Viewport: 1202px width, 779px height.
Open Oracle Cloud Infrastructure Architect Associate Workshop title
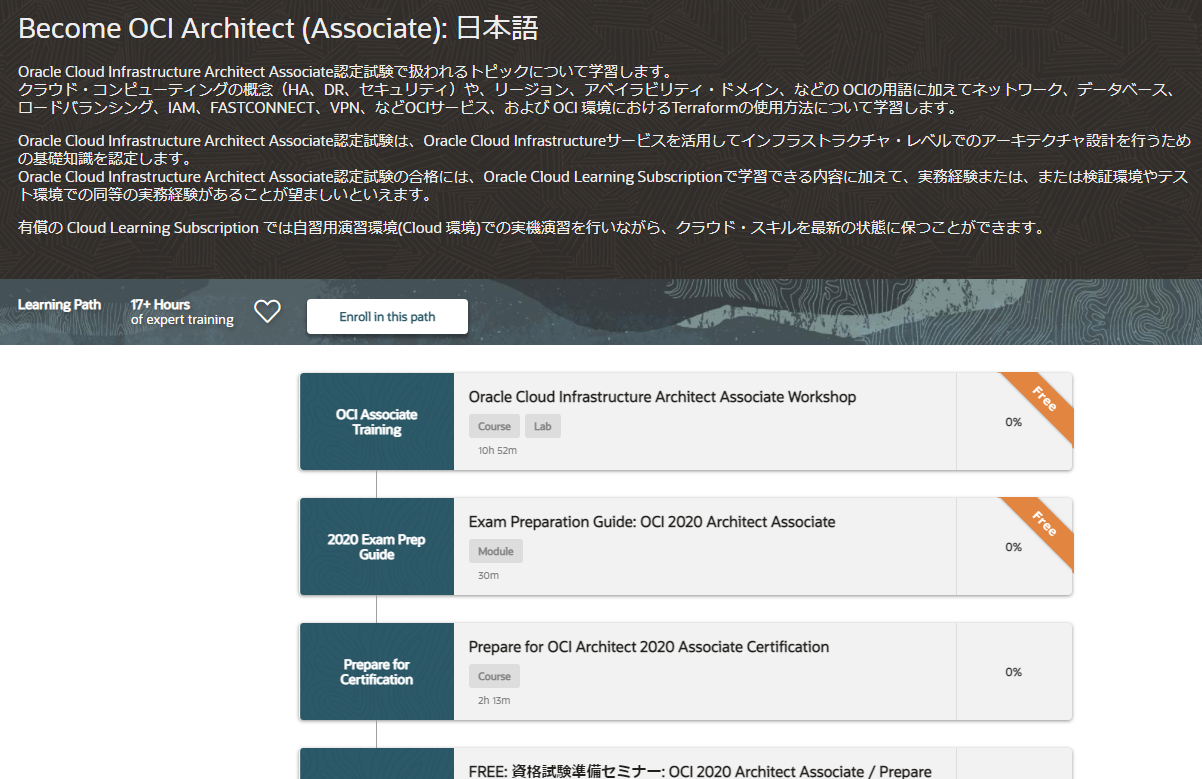point(662,397)
